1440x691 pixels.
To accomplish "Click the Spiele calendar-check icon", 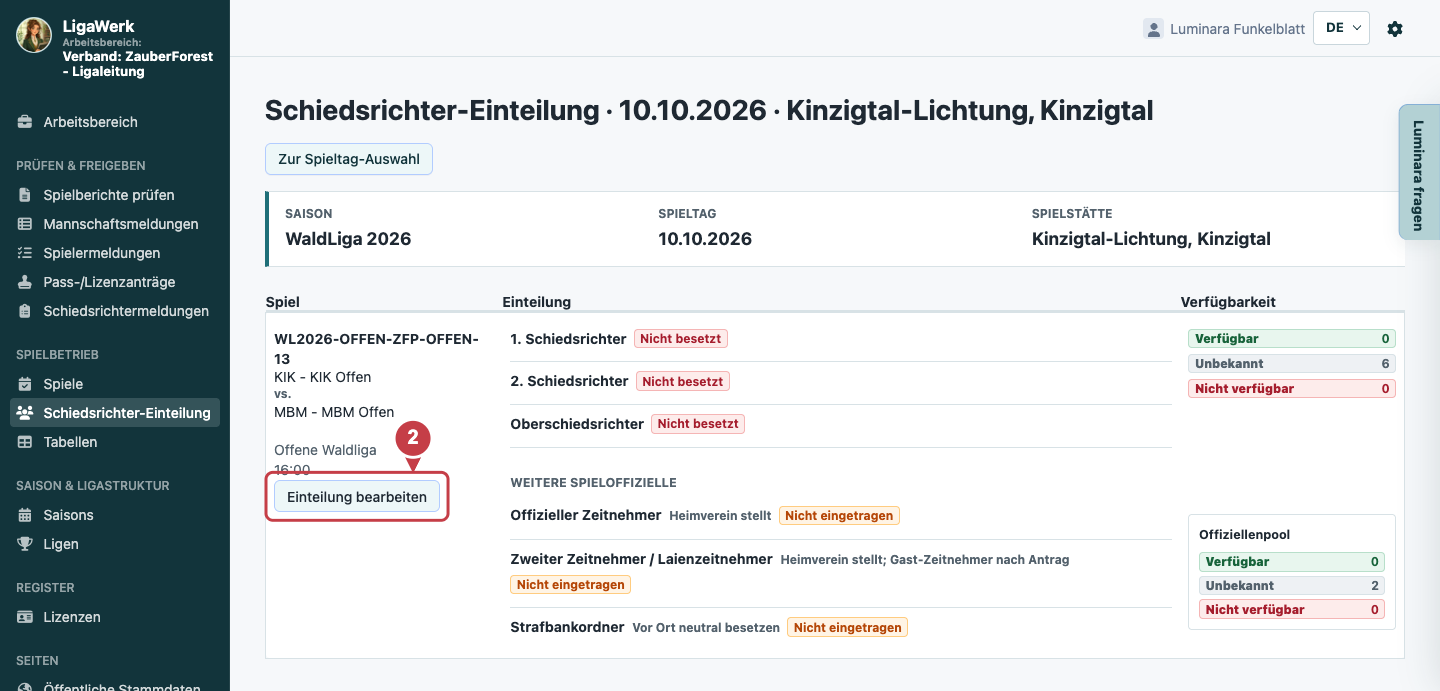I will [x=25, y=384].
